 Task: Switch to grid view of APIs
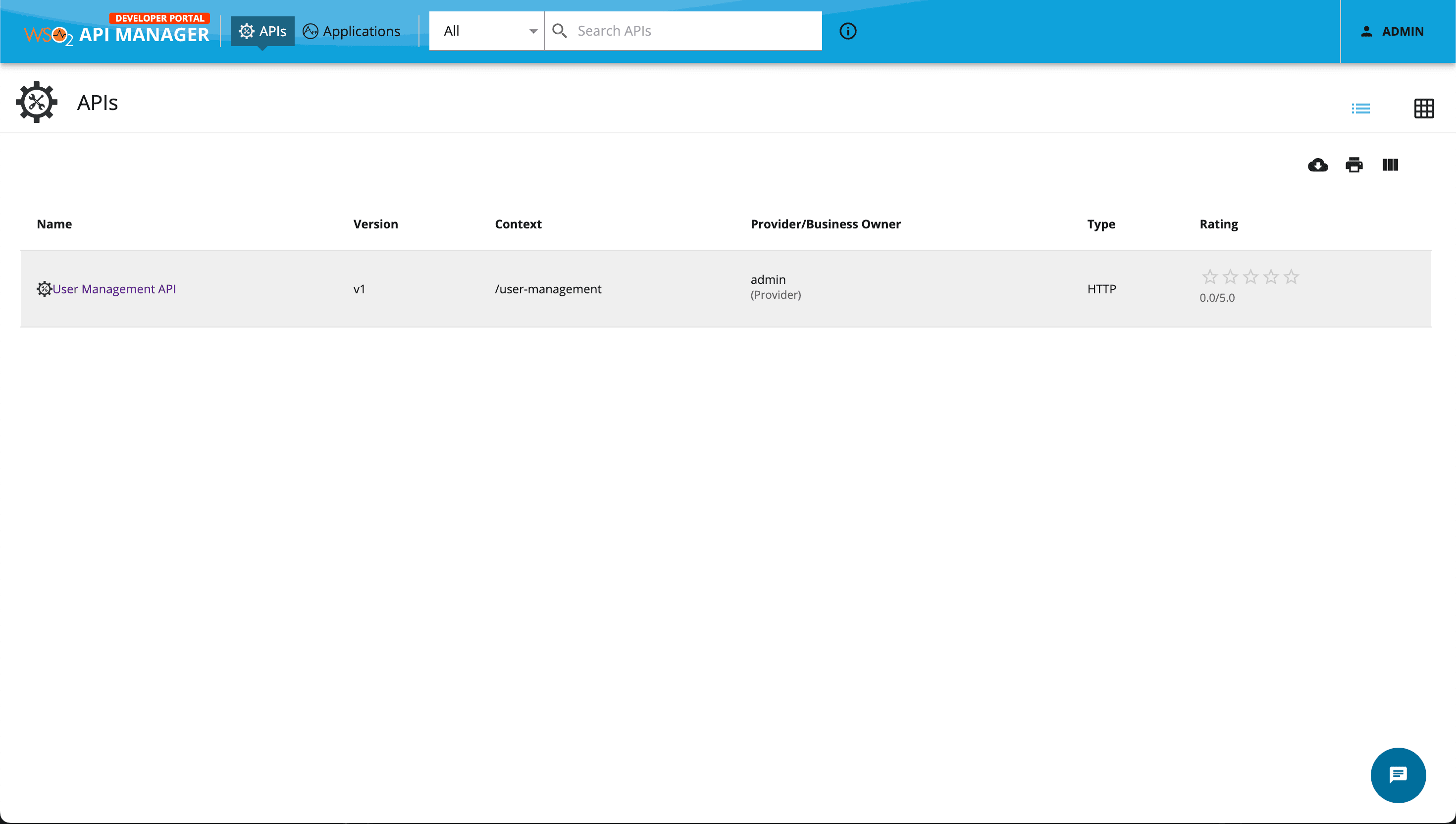click(1424, 108)
